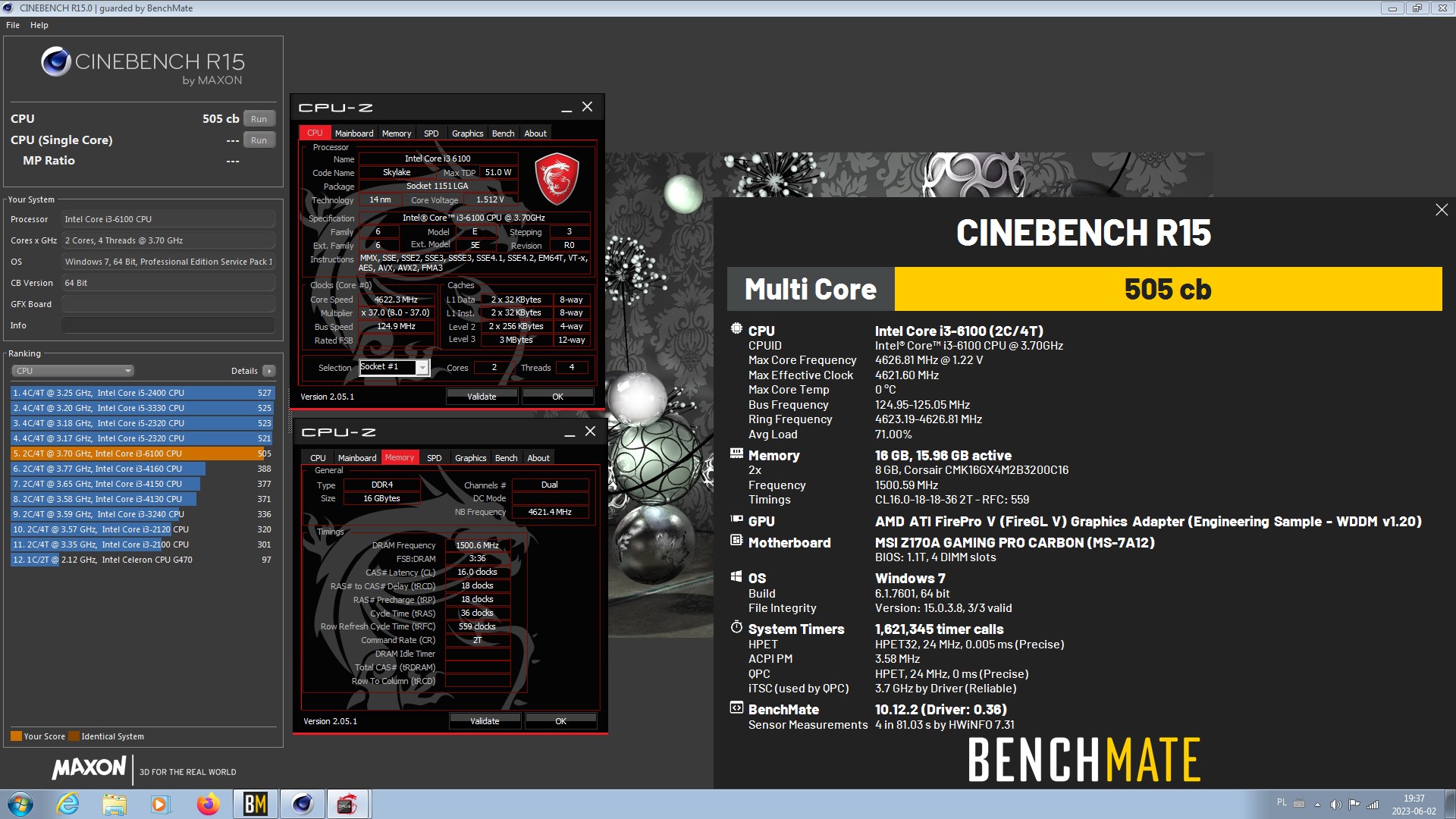Image resolution: width=1456 pixels, height=819 pixels.
Task: Click the Identical System legend swatch
Action: [x=74, y=736]
